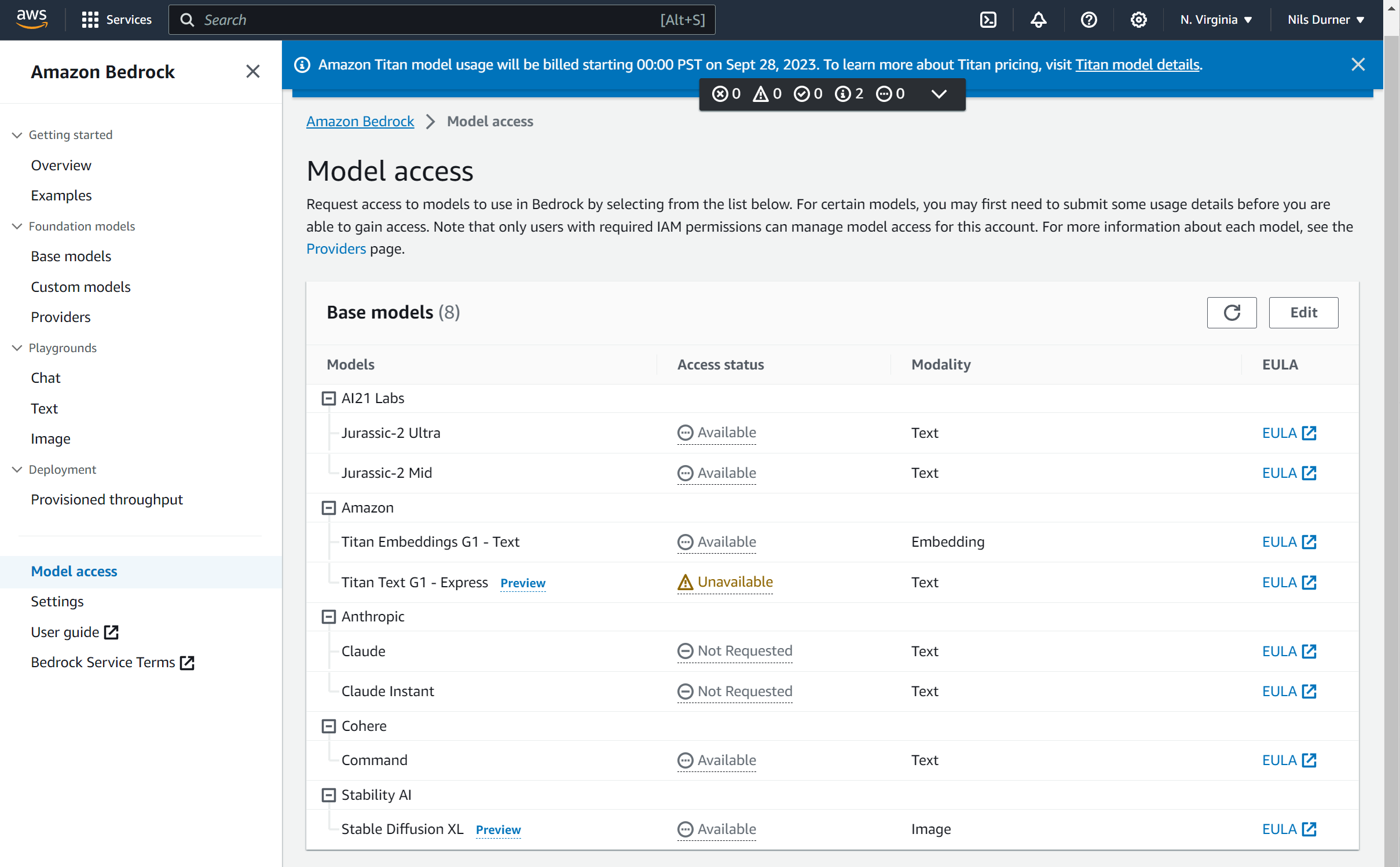Open the settings gear in top bar
This screenshot has width=1400, height=867.
[1138, 20]
